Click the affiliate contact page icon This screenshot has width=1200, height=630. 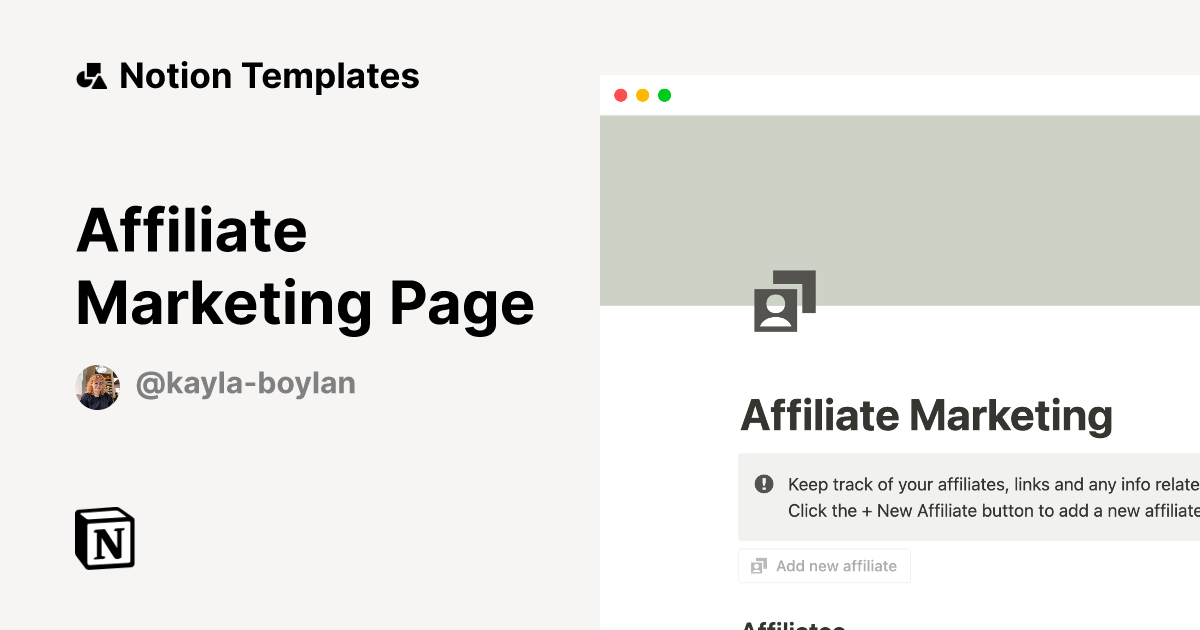click(x=784, y=301)
